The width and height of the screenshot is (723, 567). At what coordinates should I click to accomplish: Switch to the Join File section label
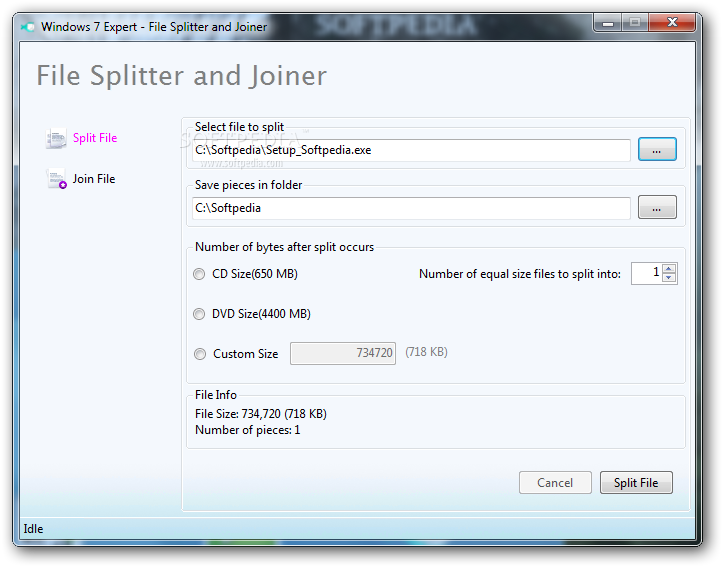[94, 179]
